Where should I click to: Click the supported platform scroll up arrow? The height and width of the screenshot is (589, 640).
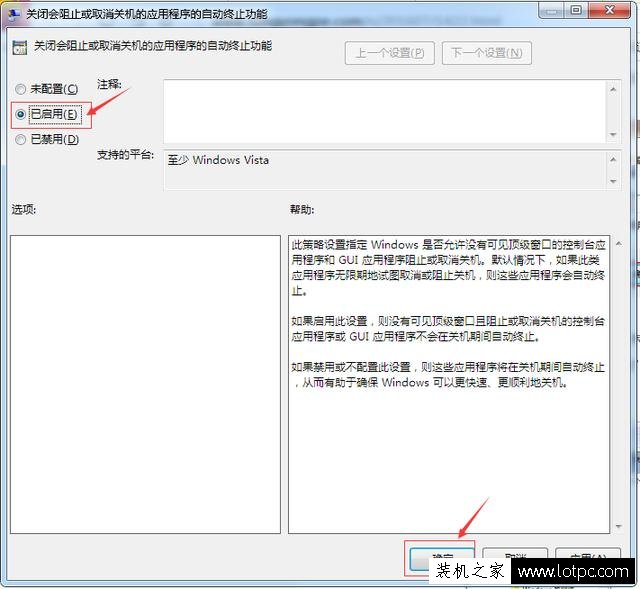coord(613,160)
